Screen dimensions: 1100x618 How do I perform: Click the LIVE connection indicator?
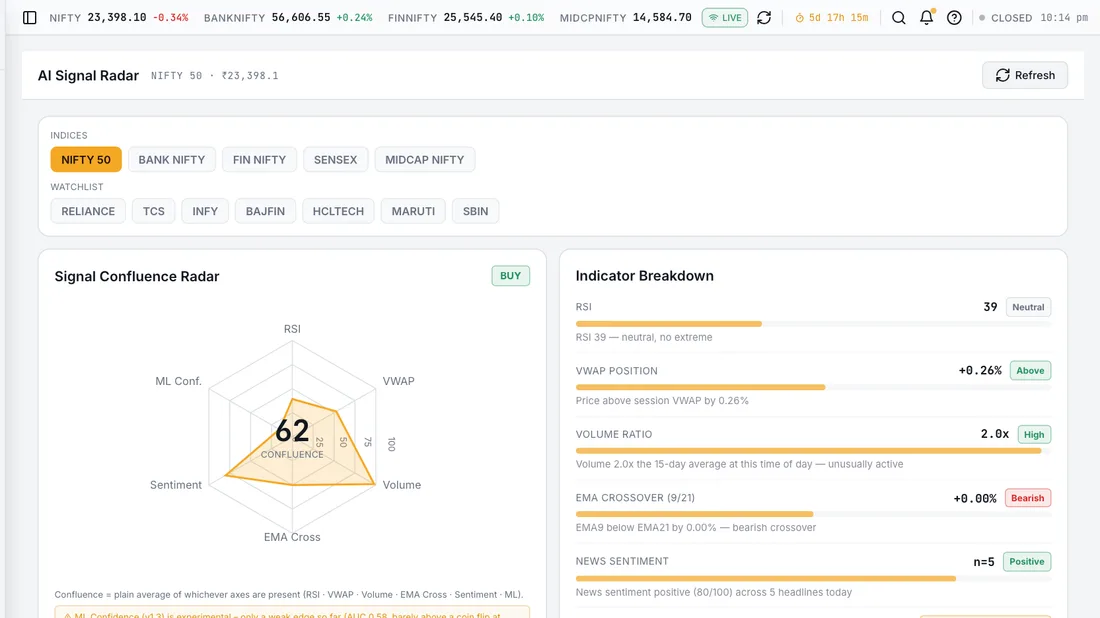point(725,18)
